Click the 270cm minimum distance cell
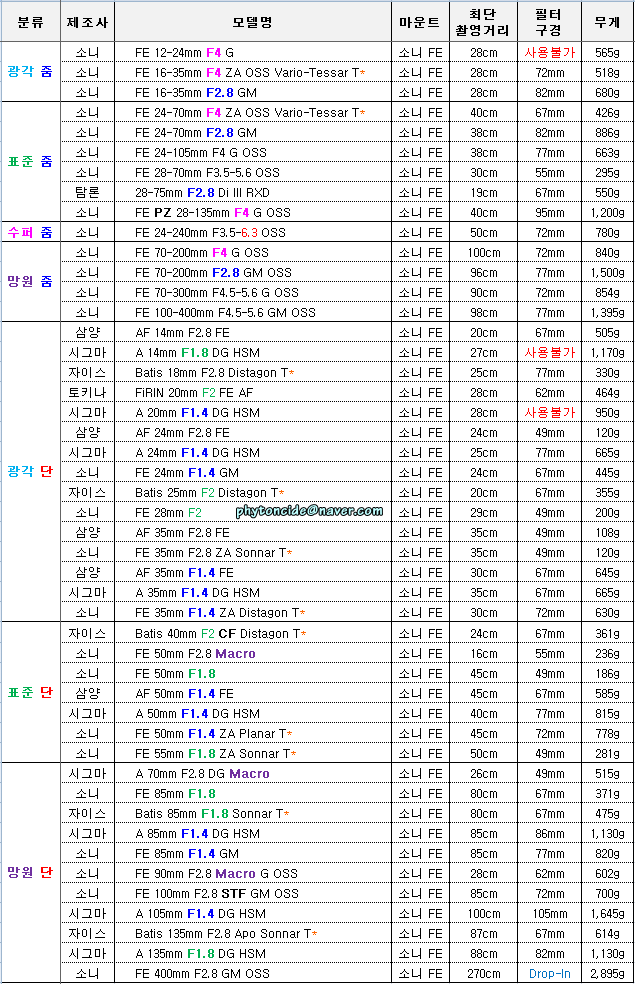635x984 pixels. (484, 975)
